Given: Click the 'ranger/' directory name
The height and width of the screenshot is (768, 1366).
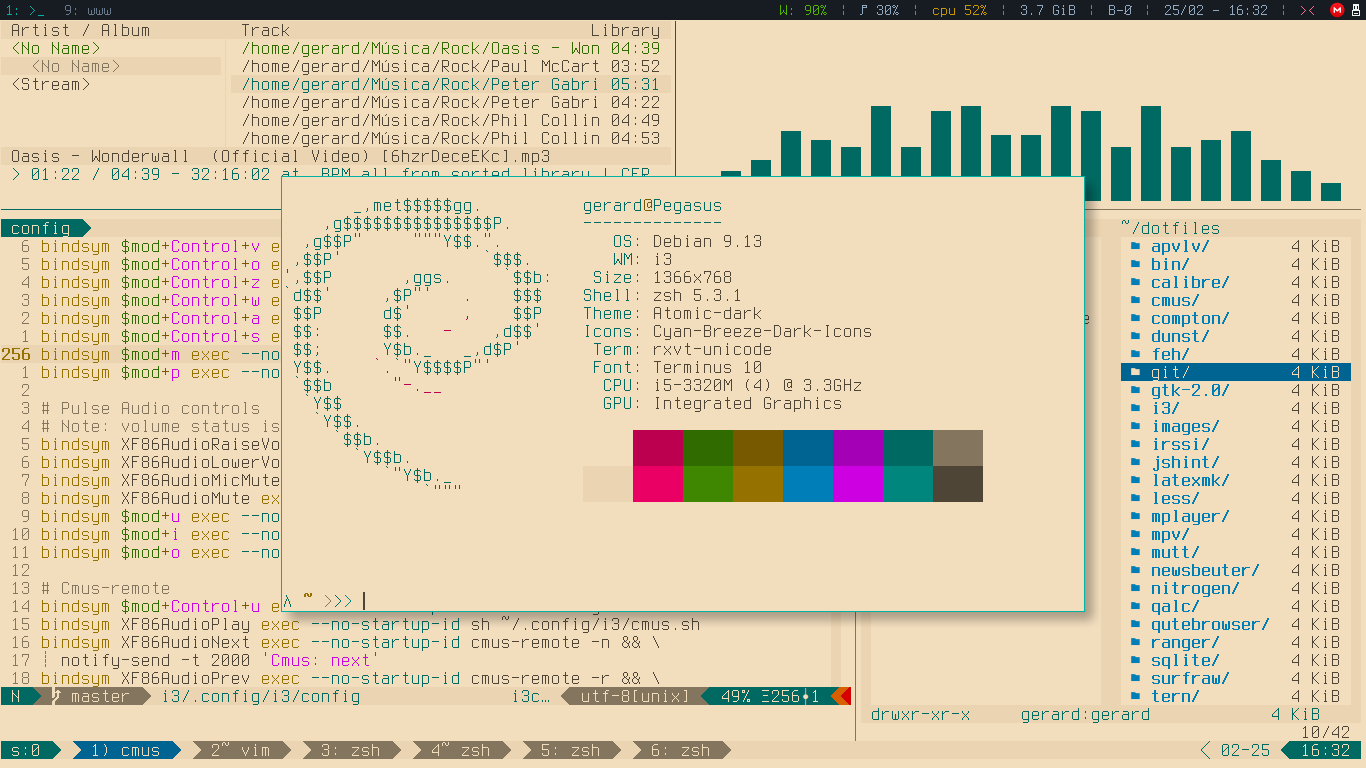Looking at the screenshot, I should tap(1185, 642).
